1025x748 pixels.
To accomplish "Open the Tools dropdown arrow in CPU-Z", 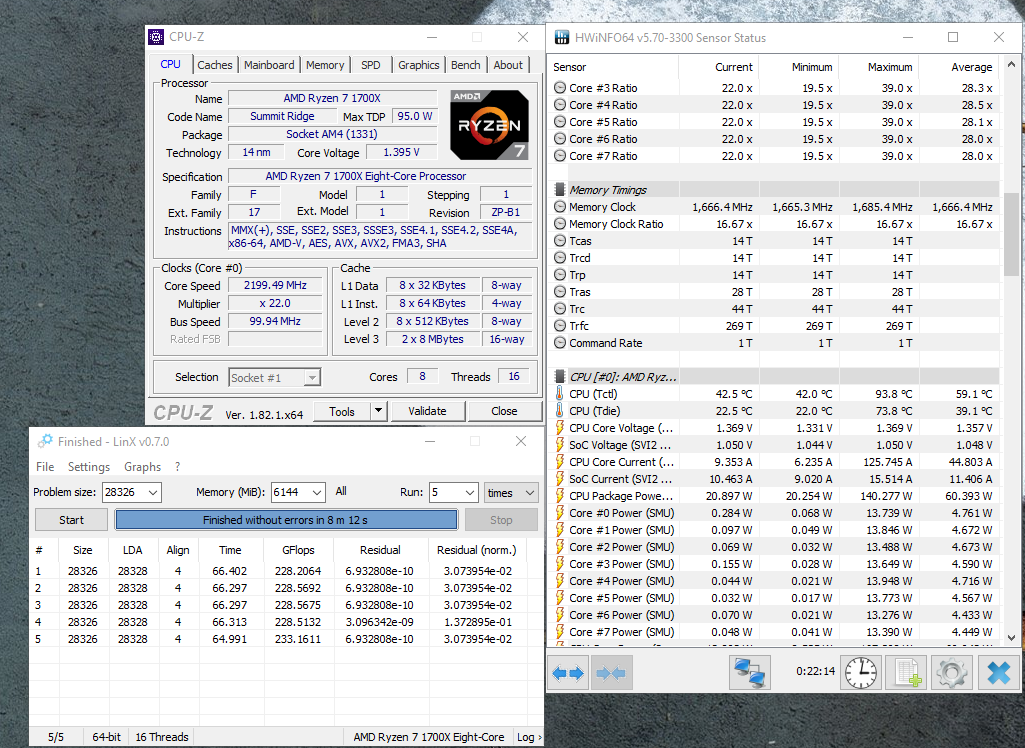I will tap(378, 411).
